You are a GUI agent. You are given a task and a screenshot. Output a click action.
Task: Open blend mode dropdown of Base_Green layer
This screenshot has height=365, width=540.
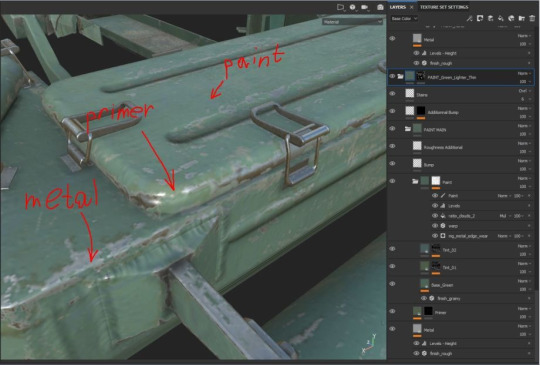tap(524, 281)
